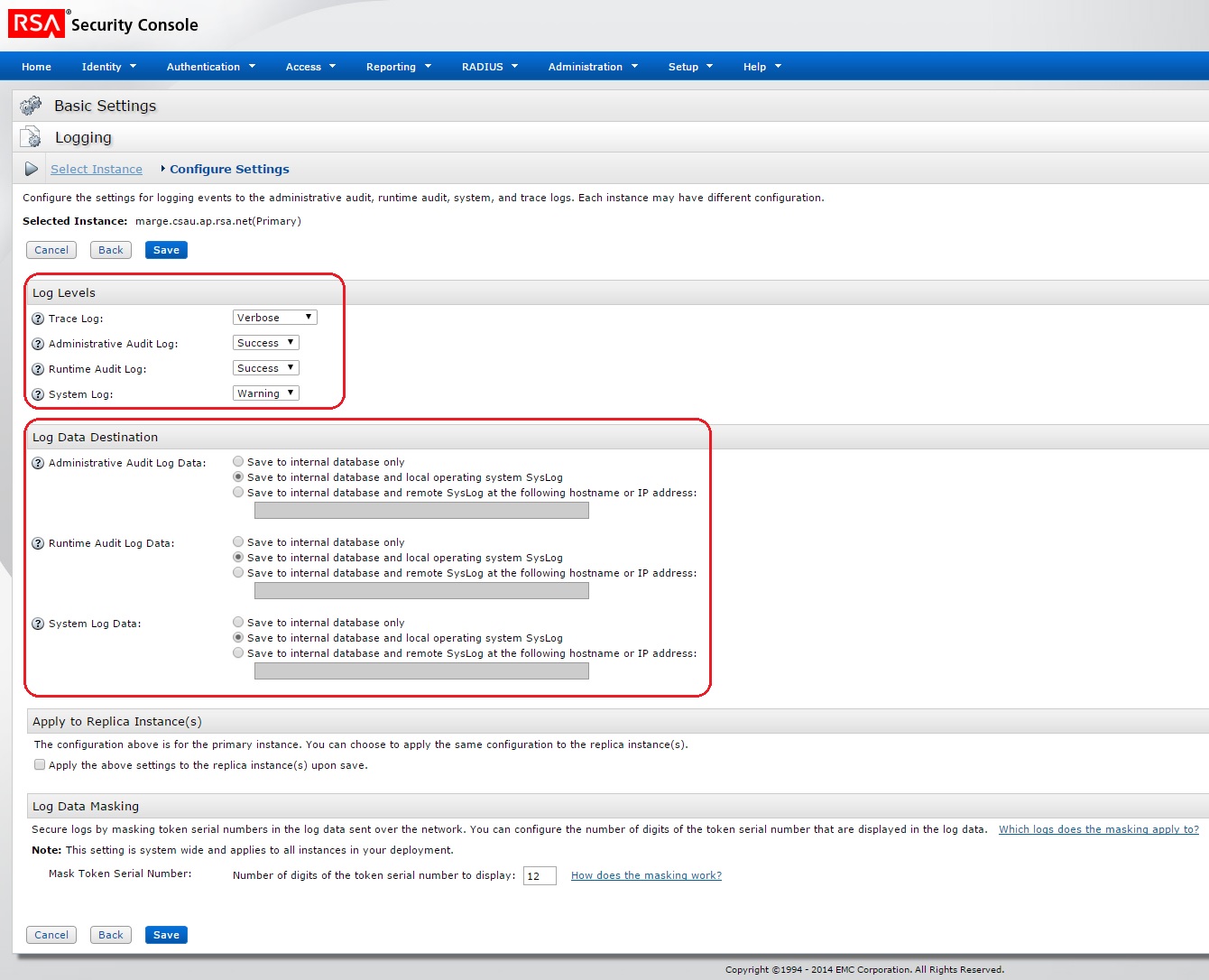Go back to Select Instance step
Screen dimensions: 1209x980
click(x=97, y=169)
